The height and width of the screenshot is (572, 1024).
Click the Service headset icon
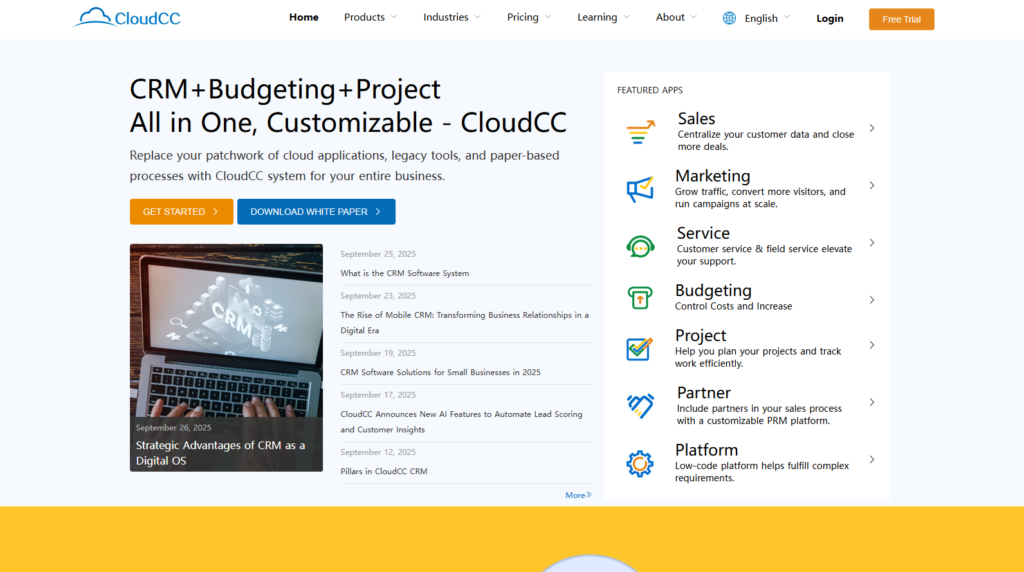click(x=640, y=246)
